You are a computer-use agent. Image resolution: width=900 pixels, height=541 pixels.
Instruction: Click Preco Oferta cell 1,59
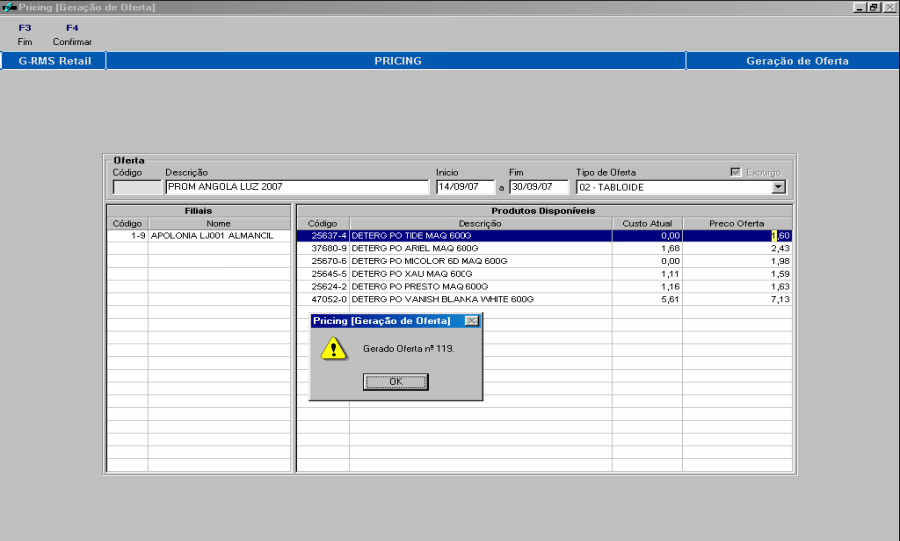pos(738,274)
